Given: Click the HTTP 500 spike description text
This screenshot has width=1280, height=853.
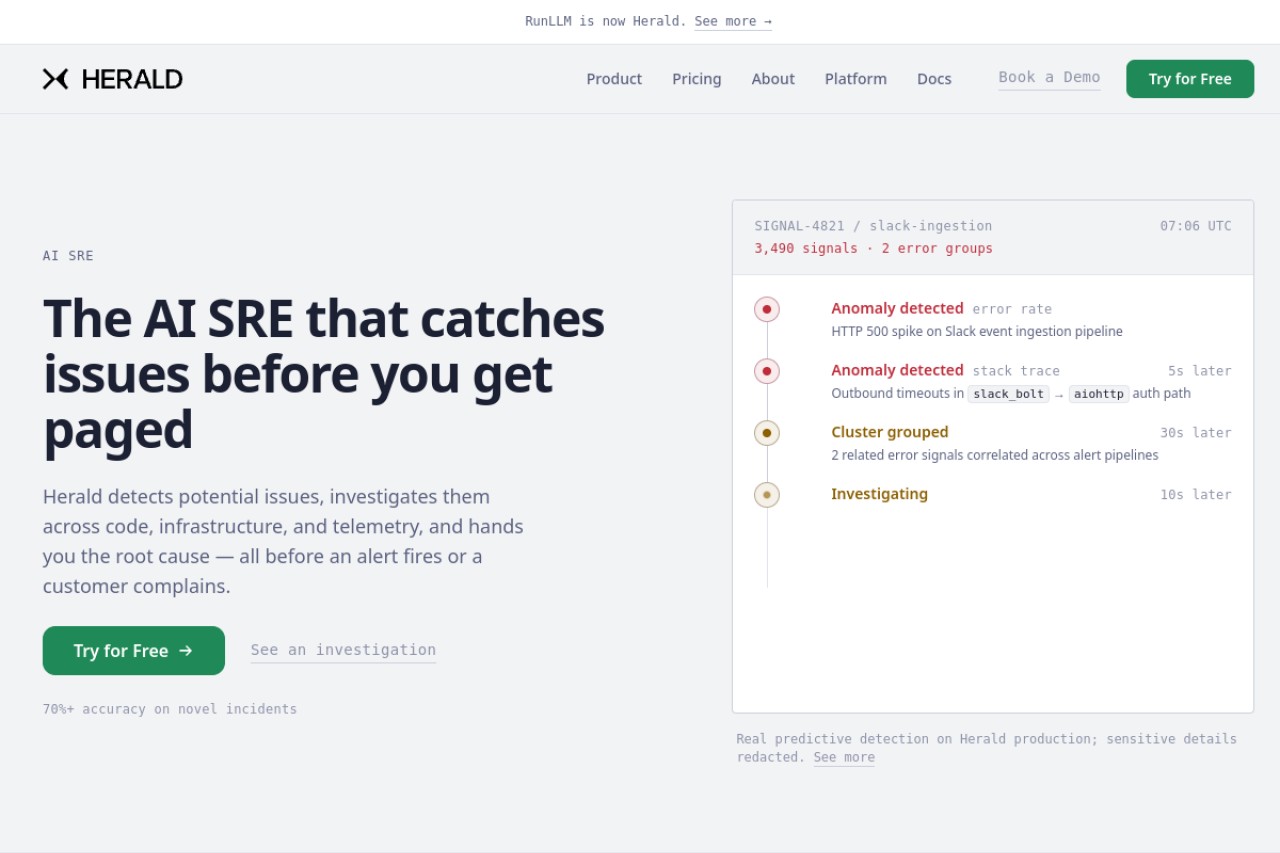Looking at the screenshot, I should 977,331.
